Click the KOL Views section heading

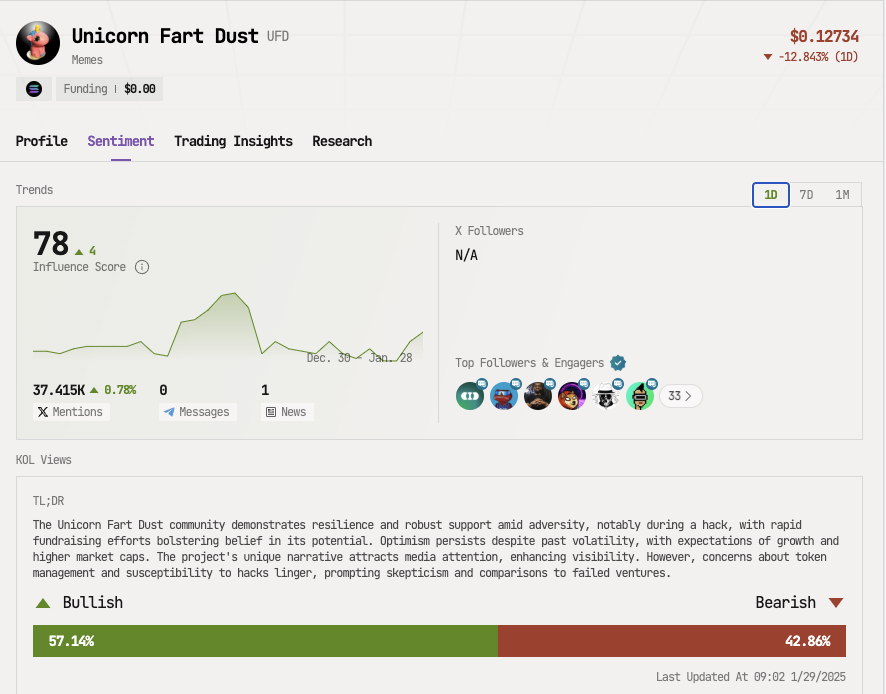[x=44, y=460]
